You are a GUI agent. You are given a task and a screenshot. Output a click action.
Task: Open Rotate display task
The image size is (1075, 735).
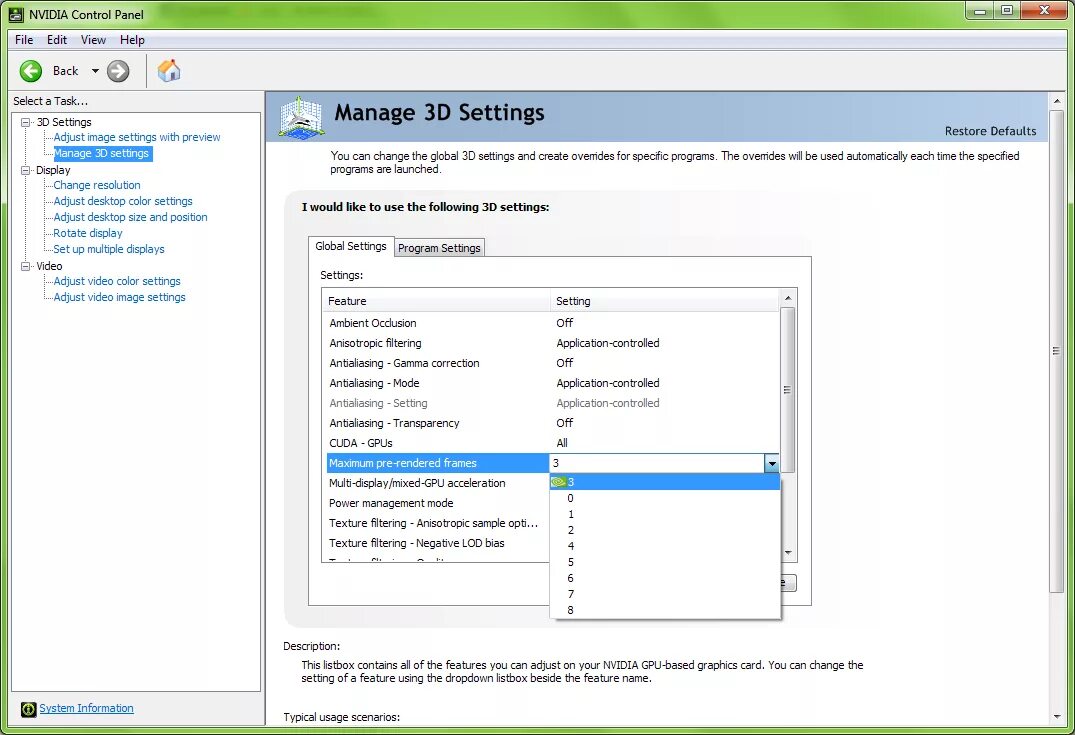click(88, 233)
